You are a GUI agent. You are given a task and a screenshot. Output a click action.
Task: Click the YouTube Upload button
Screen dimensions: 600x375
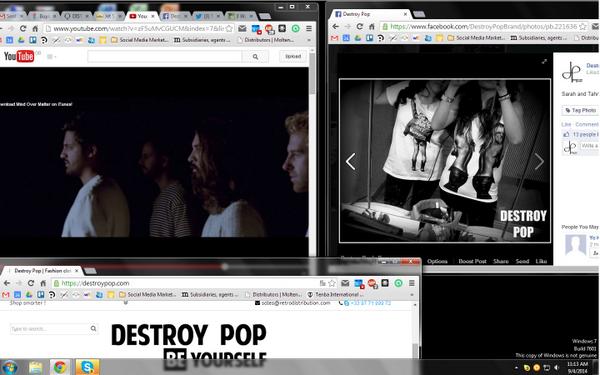[293, 56]
